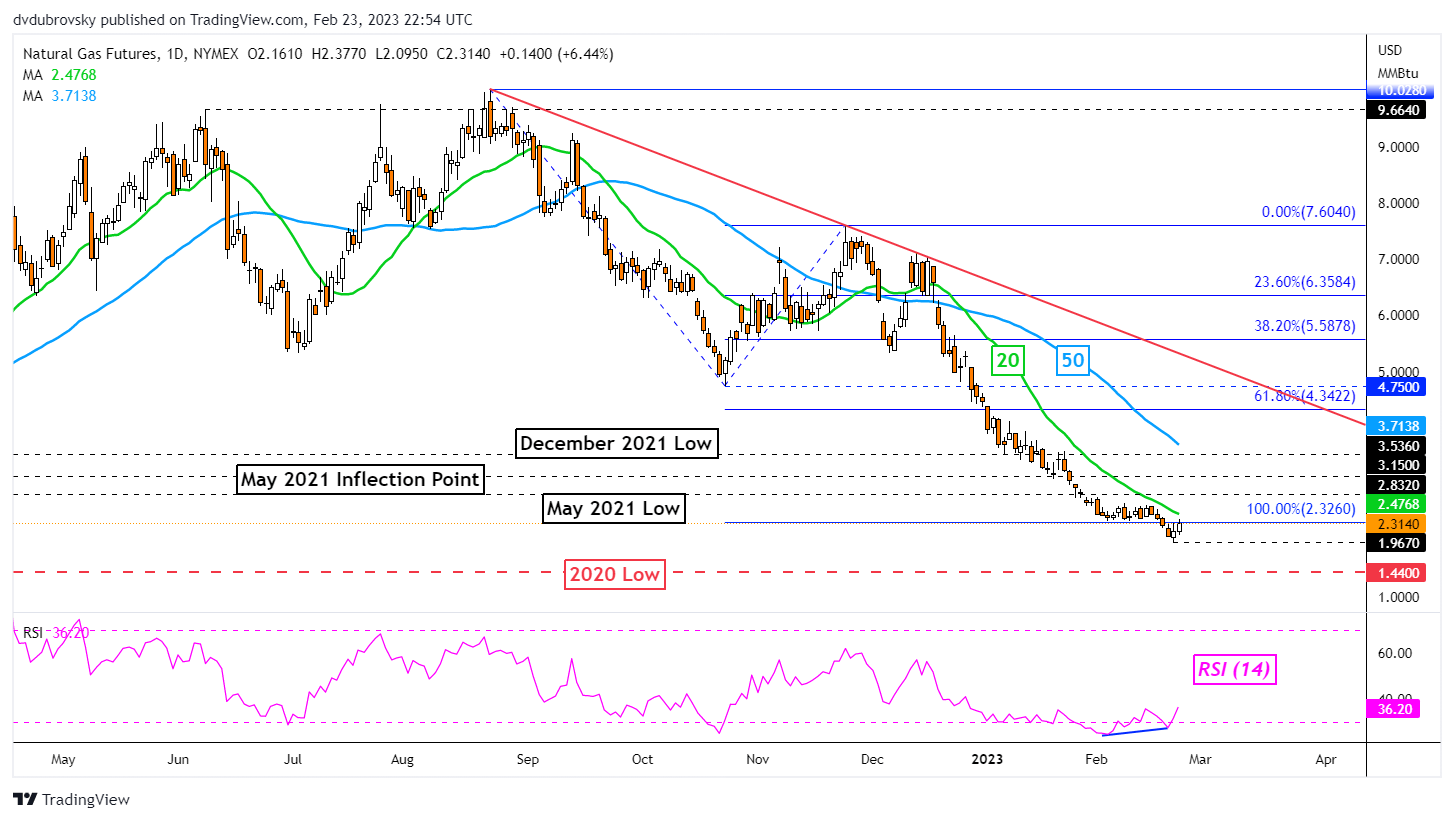Select the 'Sep' marker on time axis
This screenshot has width=1454, height=821.
coord(528,759)
